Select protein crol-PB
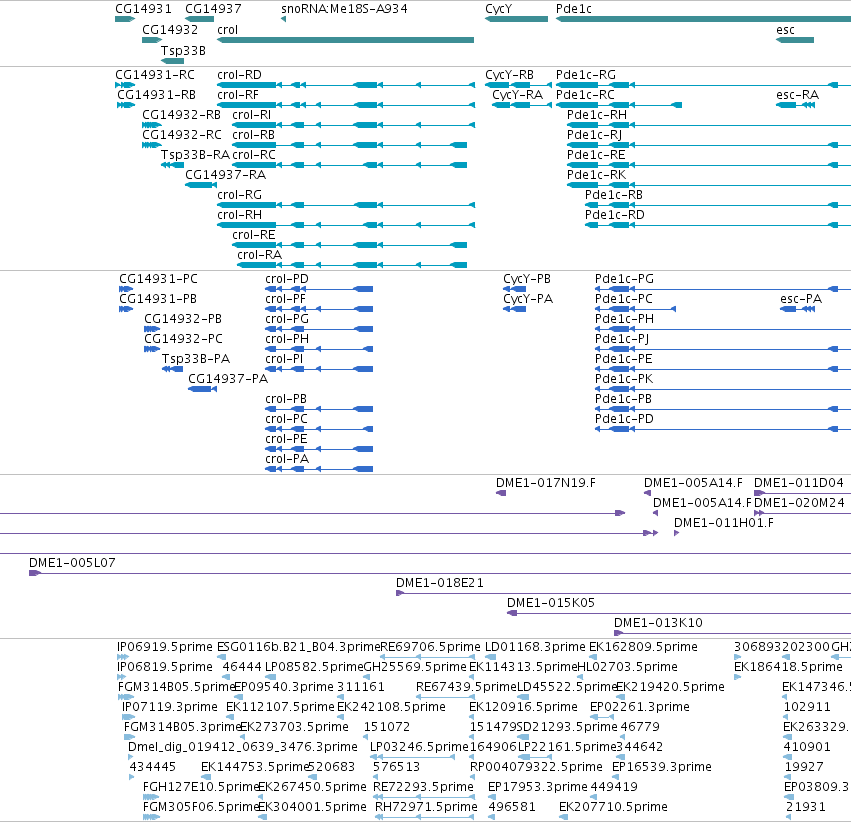The image size is (851, 822). (x=286, y=398)
